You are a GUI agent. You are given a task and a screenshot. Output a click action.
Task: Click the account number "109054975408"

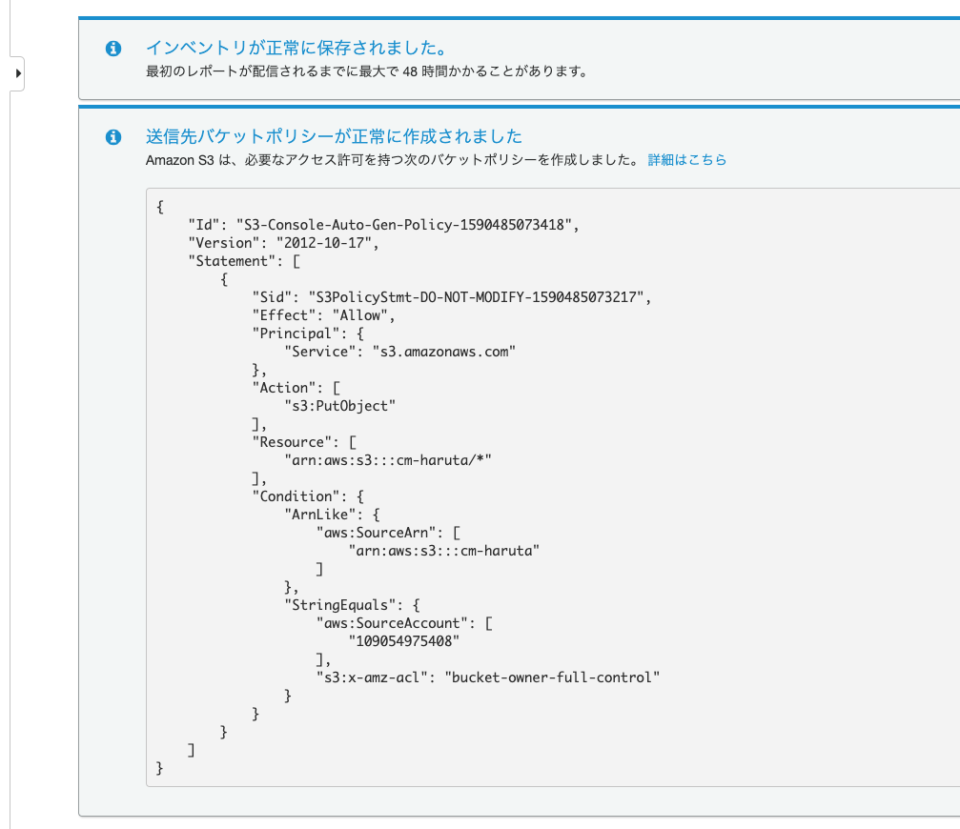404,641
